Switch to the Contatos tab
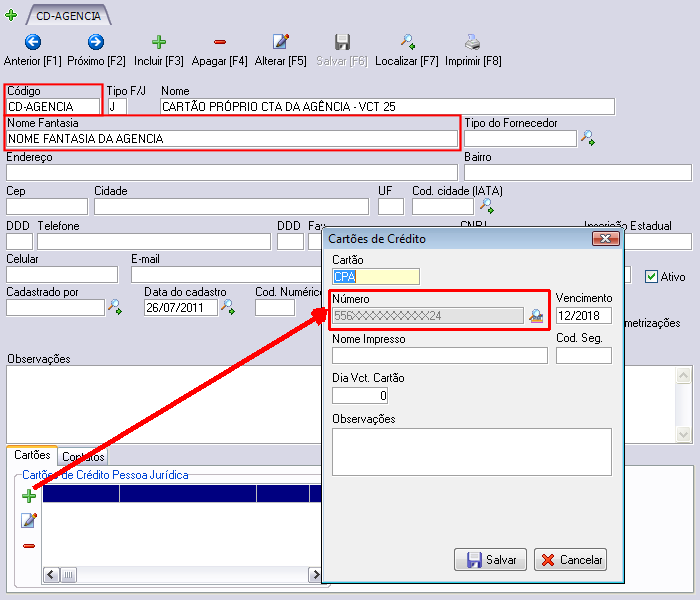700x600 pixels. coord(83,457)
